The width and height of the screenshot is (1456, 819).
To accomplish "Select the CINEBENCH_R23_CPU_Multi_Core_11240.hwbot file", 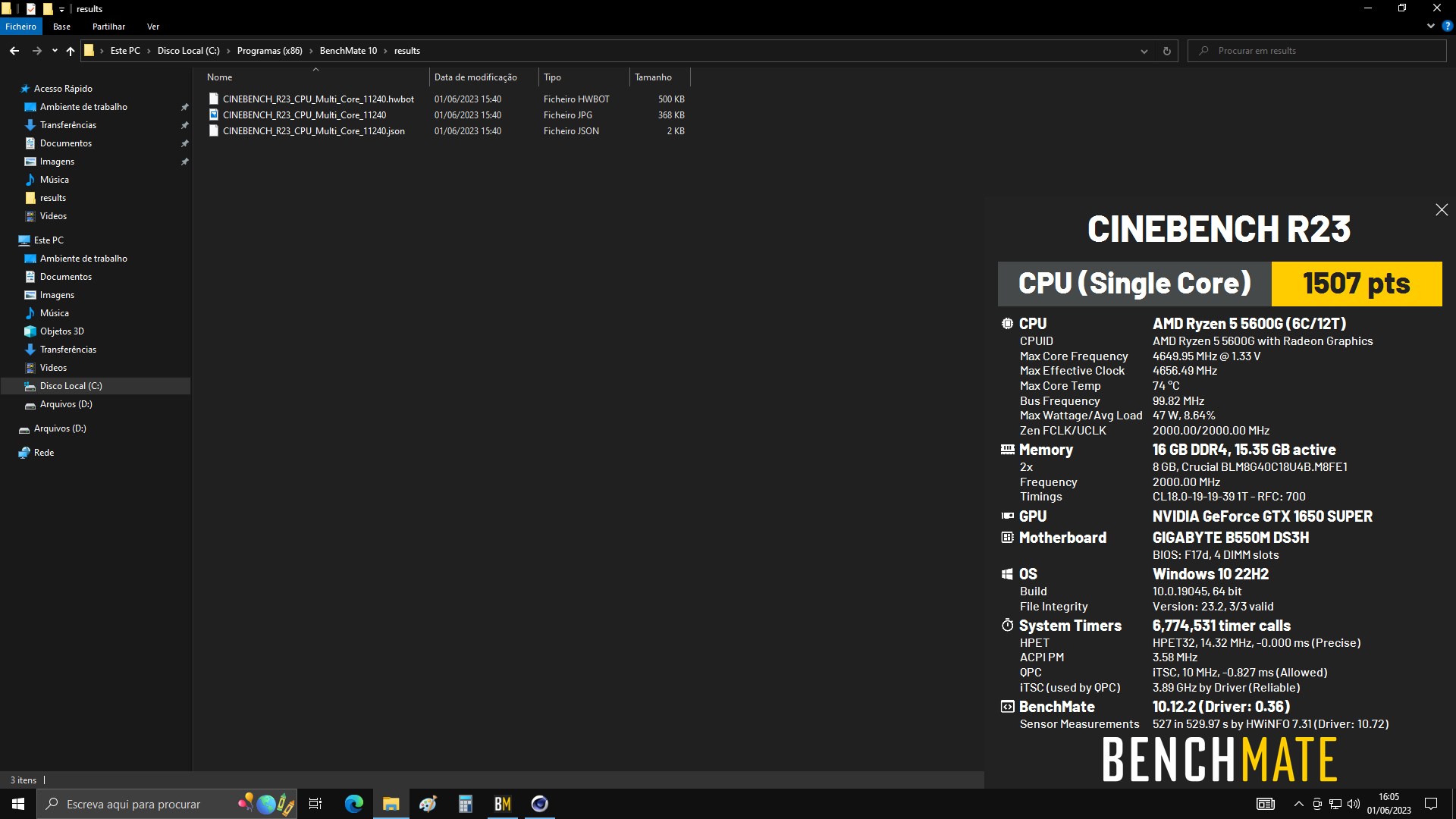I will tap(318, 99).
